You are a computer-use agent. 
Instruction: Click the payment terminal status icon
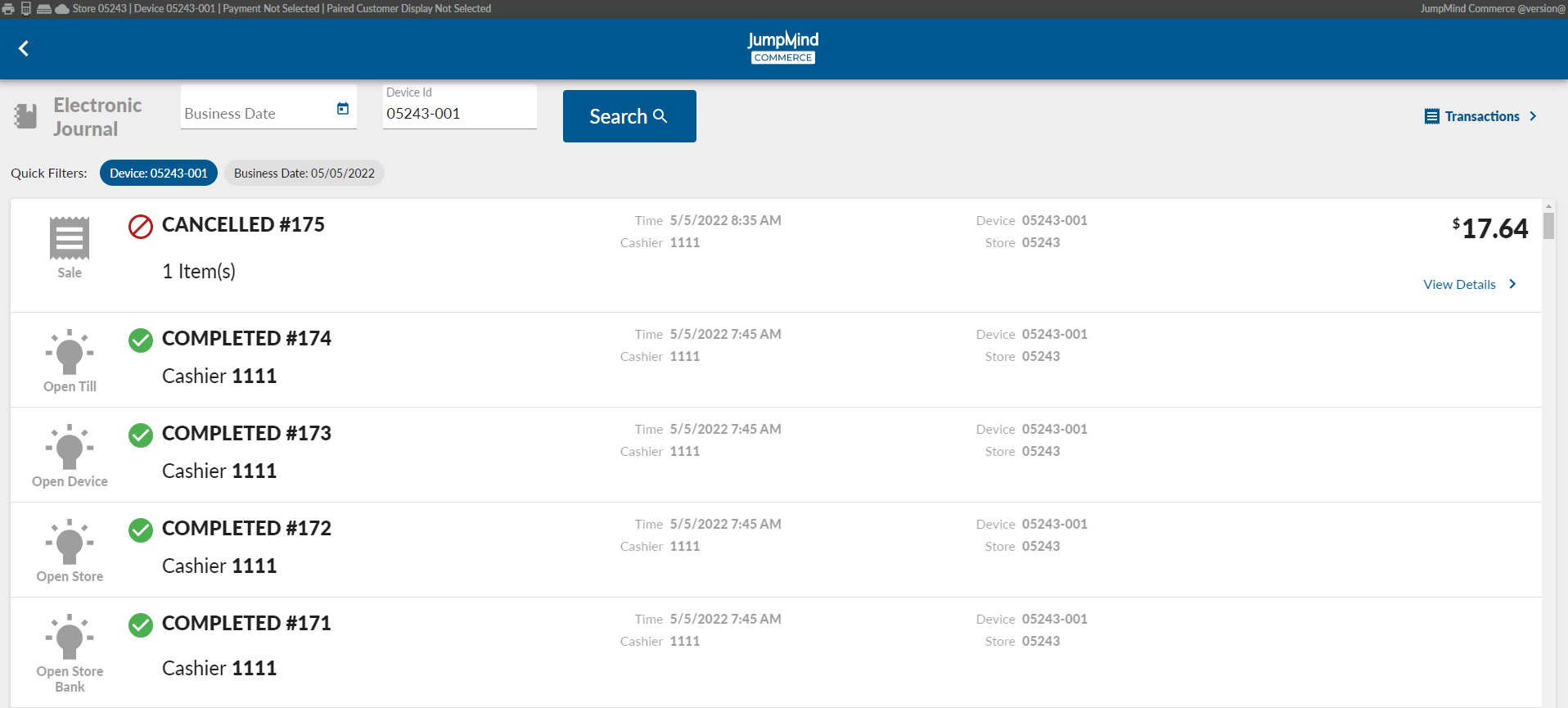(26, 9)
